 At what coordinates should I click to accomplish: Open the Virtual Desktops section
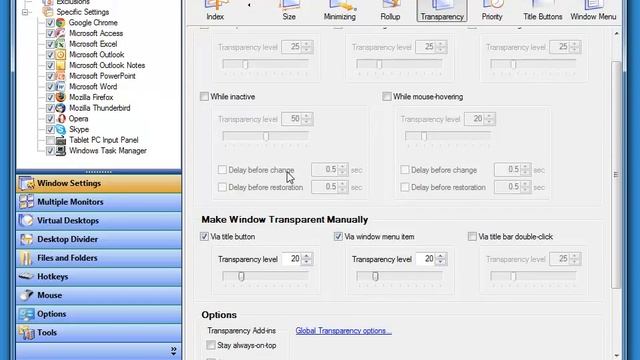click(99, 220)
